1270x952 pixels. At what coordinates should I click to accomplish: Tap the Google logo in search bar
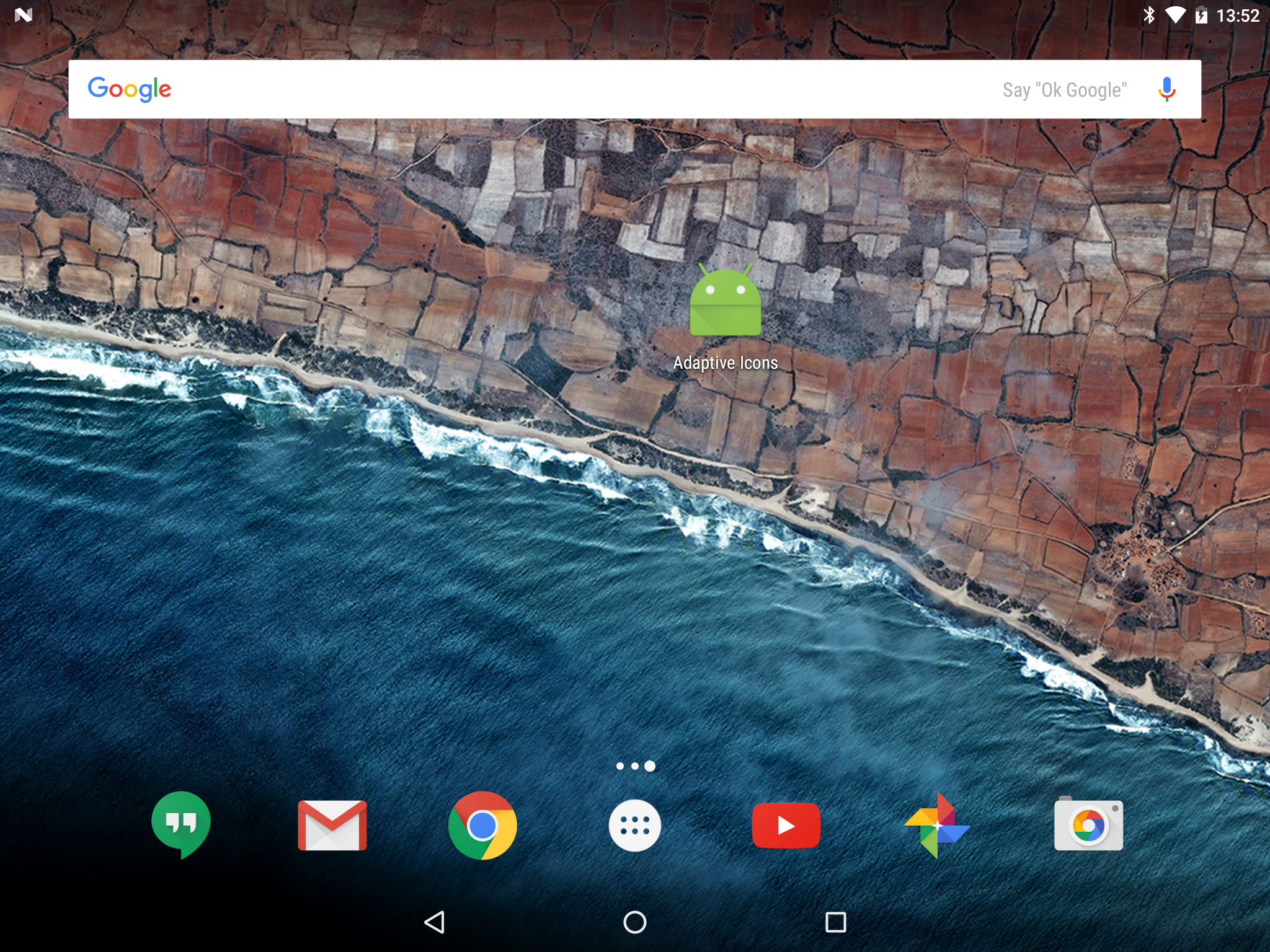pos(130,89)
